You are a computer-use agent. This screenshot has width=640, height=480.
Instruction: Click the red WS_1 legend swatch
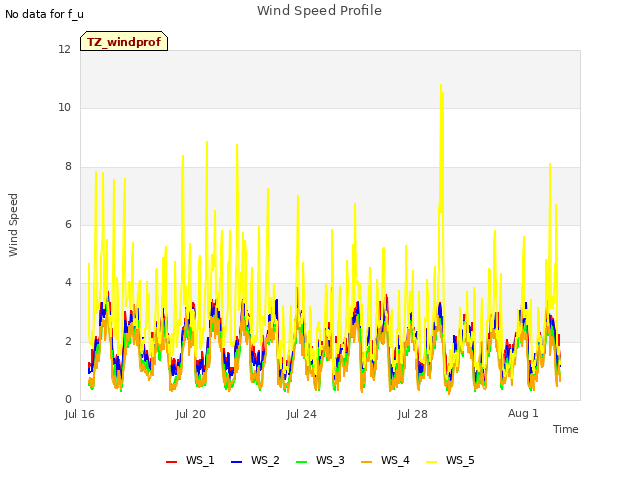171,462
